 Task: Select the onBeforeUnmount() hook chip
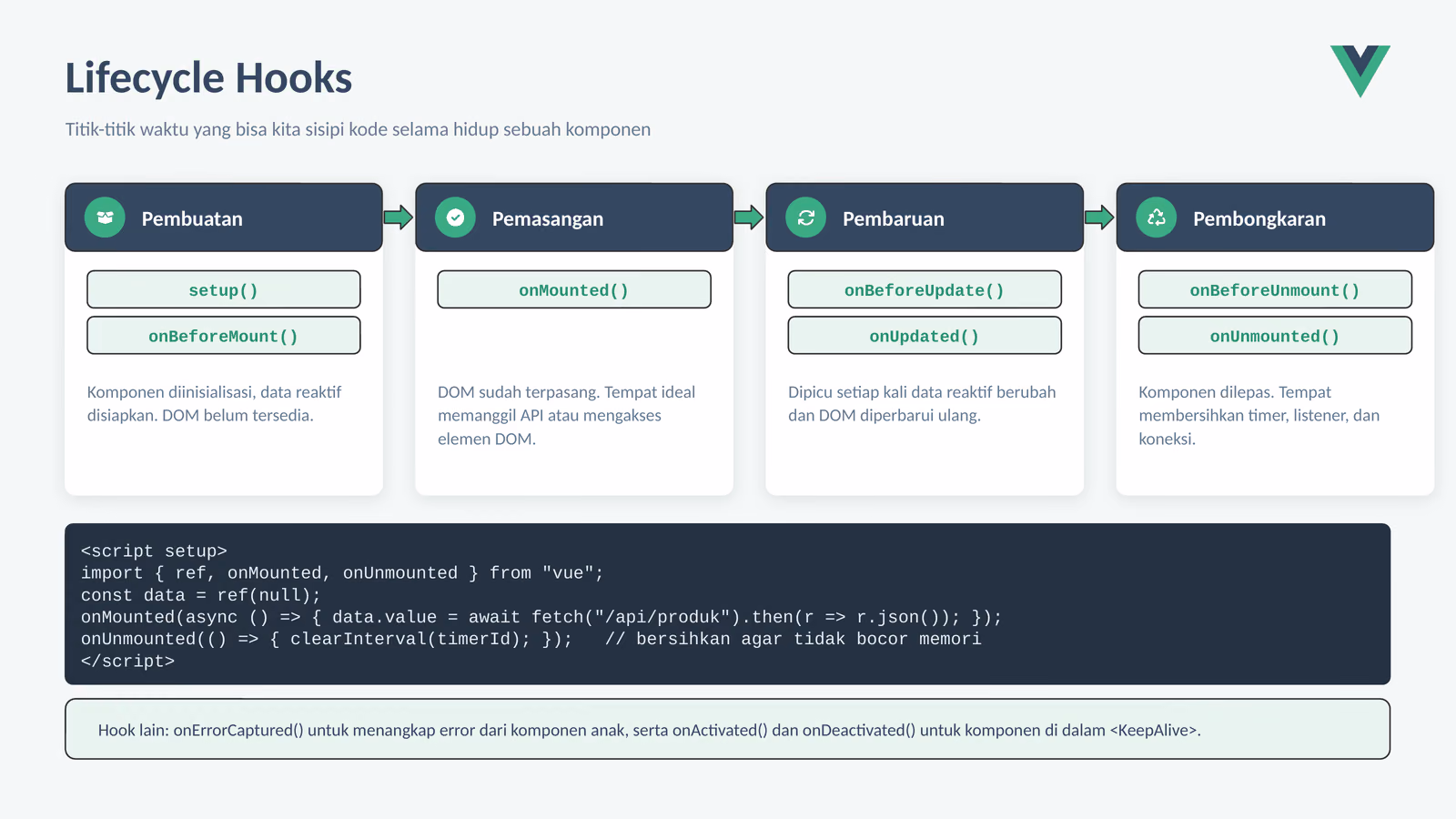click(x=1275, y=289)
